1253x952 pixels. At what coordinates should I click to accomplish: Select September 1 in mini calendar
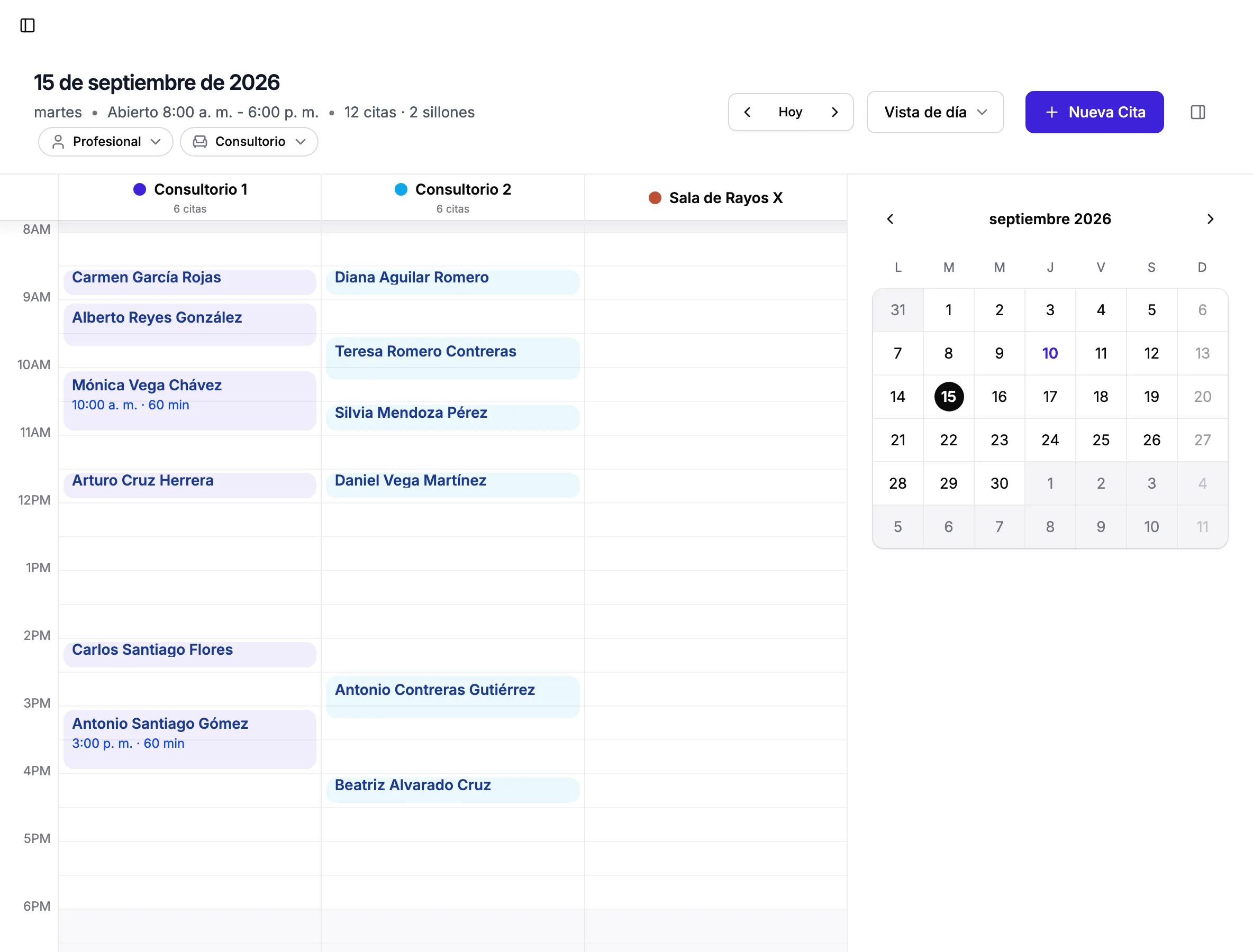[x=949, y=310]
